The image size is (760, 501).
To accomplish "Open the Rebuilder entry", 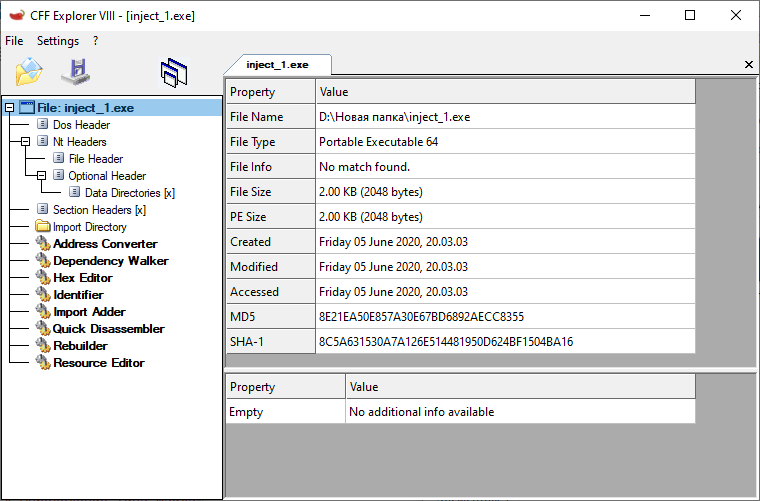I will 80,345.
